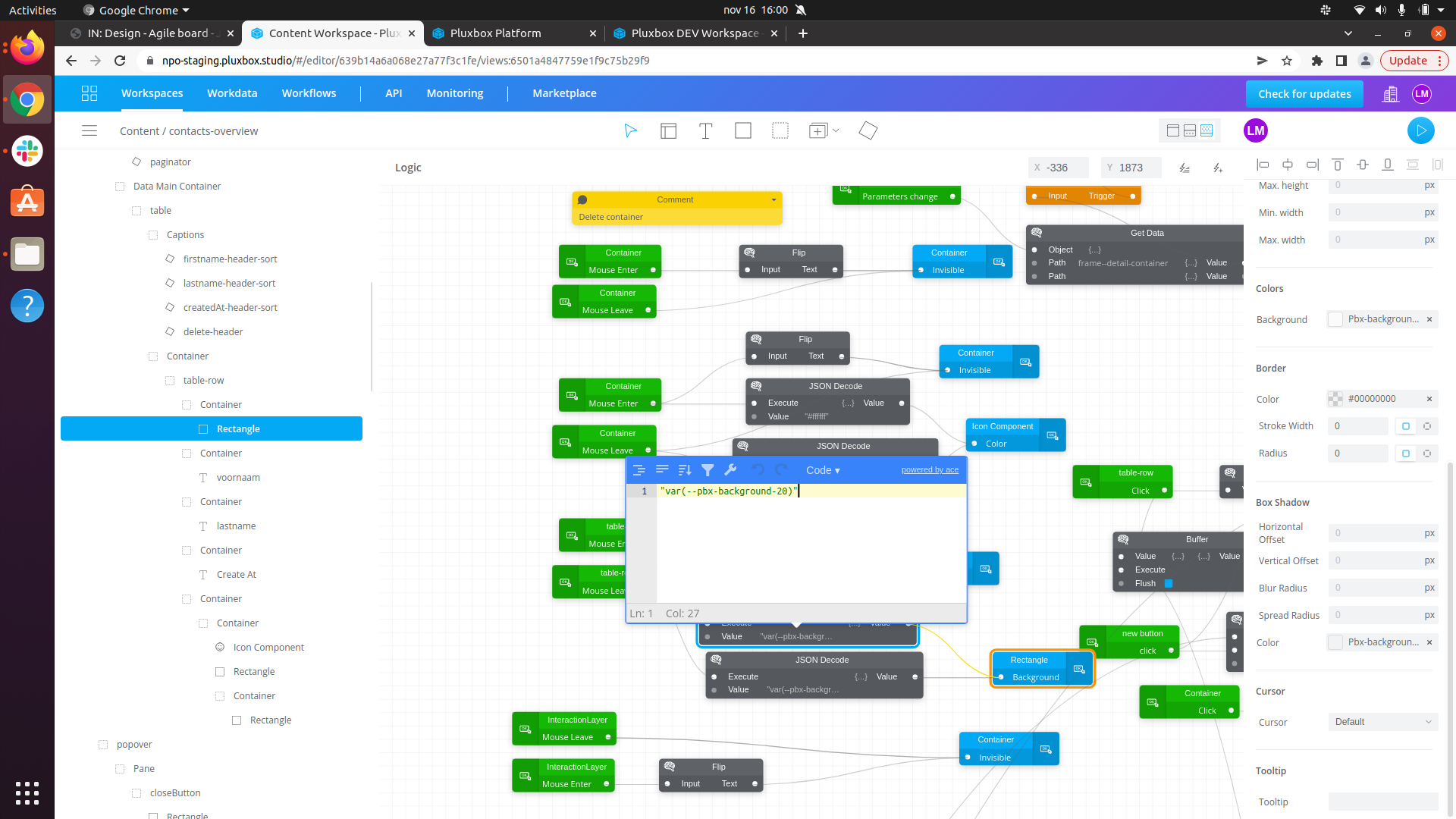Click the blue Play preview button
This screenshot has width=1456, height=819.
tap(1420, 130)
